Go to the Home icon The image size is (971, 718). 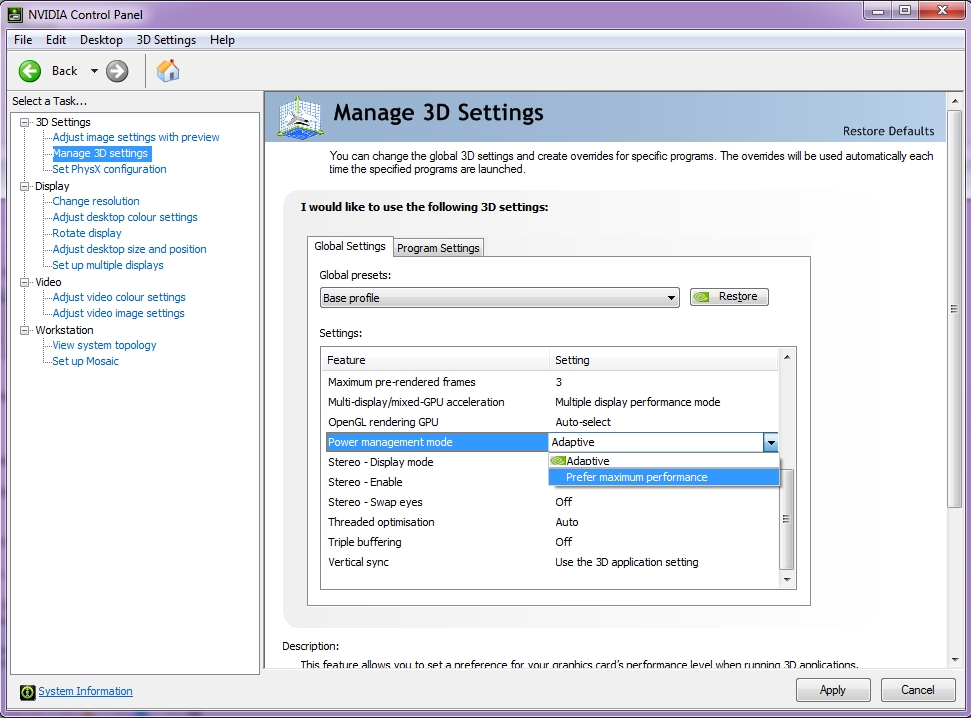(x=168, y=71)
